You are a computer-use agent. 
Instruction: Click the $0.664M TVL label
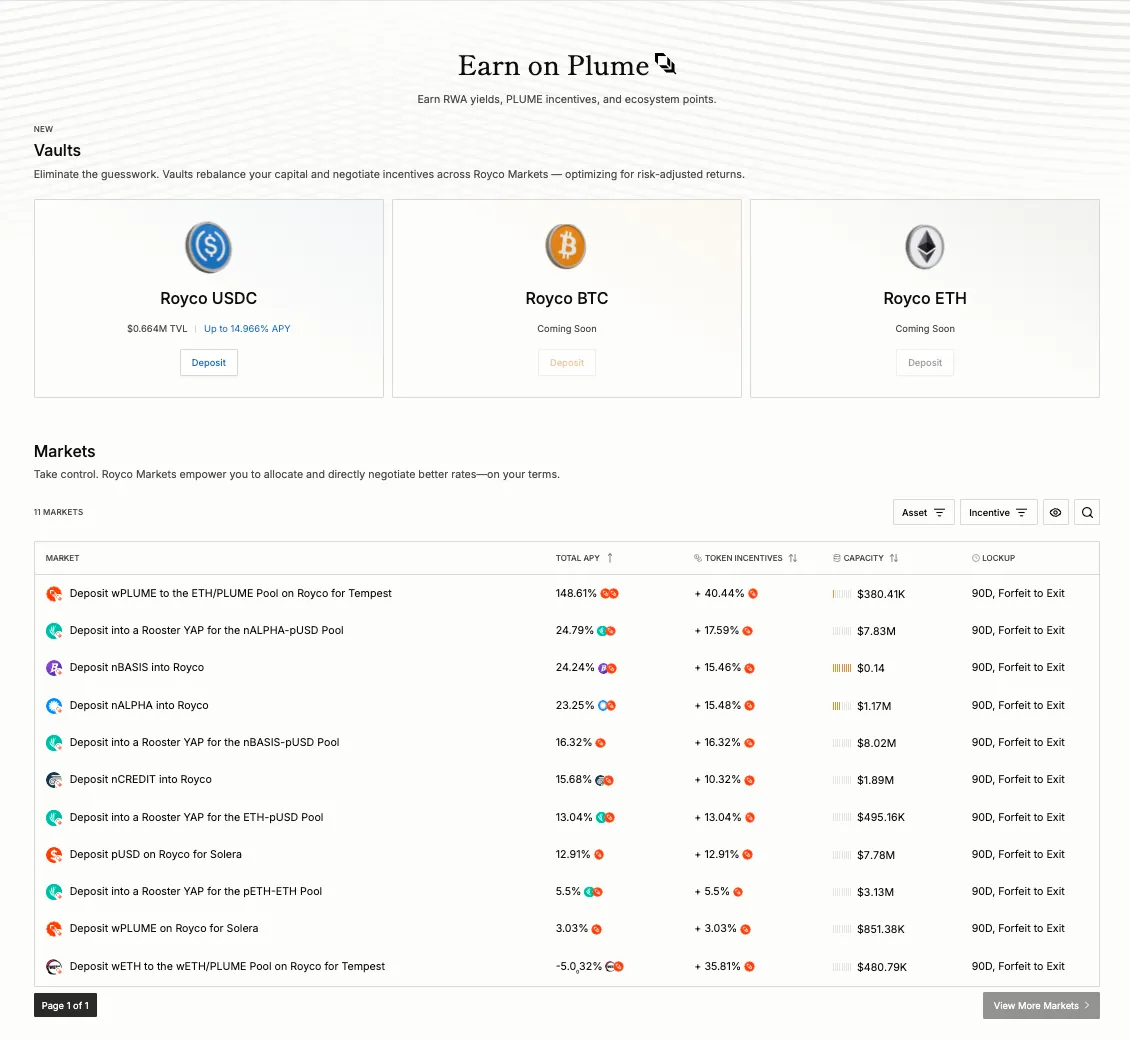pyautogui.click(x=157, y=329)
